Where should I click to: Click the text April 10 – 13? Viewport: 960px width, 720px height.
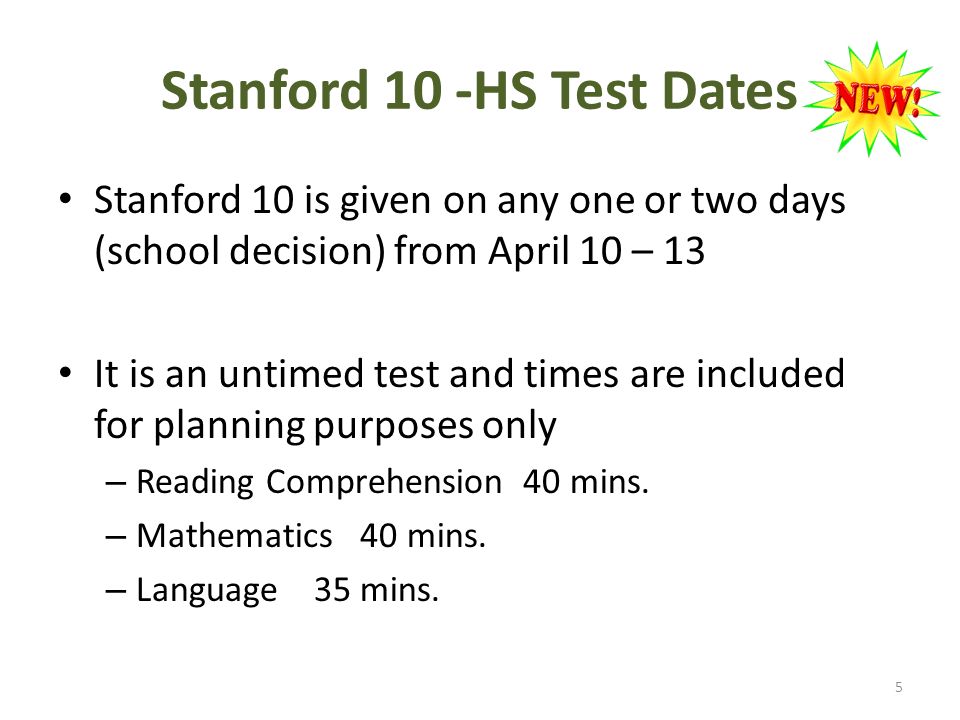(596, 251)
